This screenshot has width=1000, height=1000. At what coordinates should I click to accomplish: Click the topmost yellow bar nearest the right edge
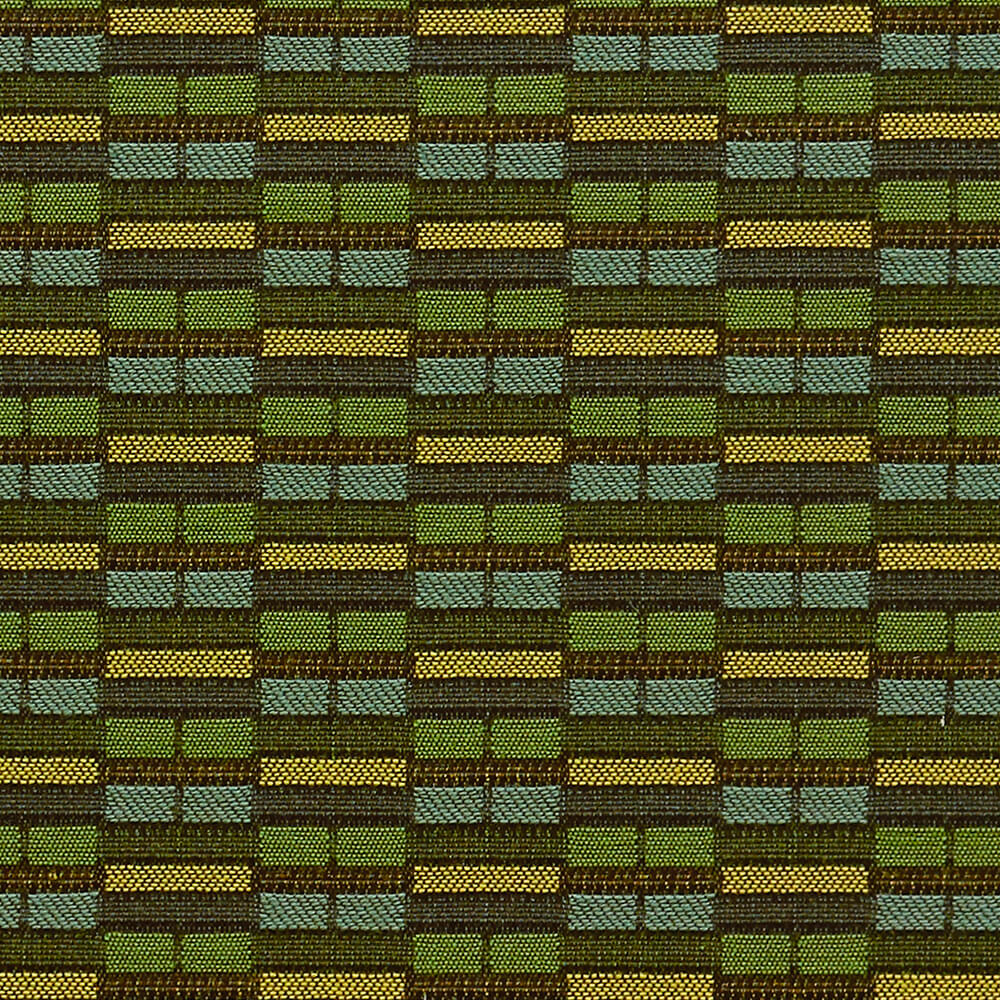(797, 20)
